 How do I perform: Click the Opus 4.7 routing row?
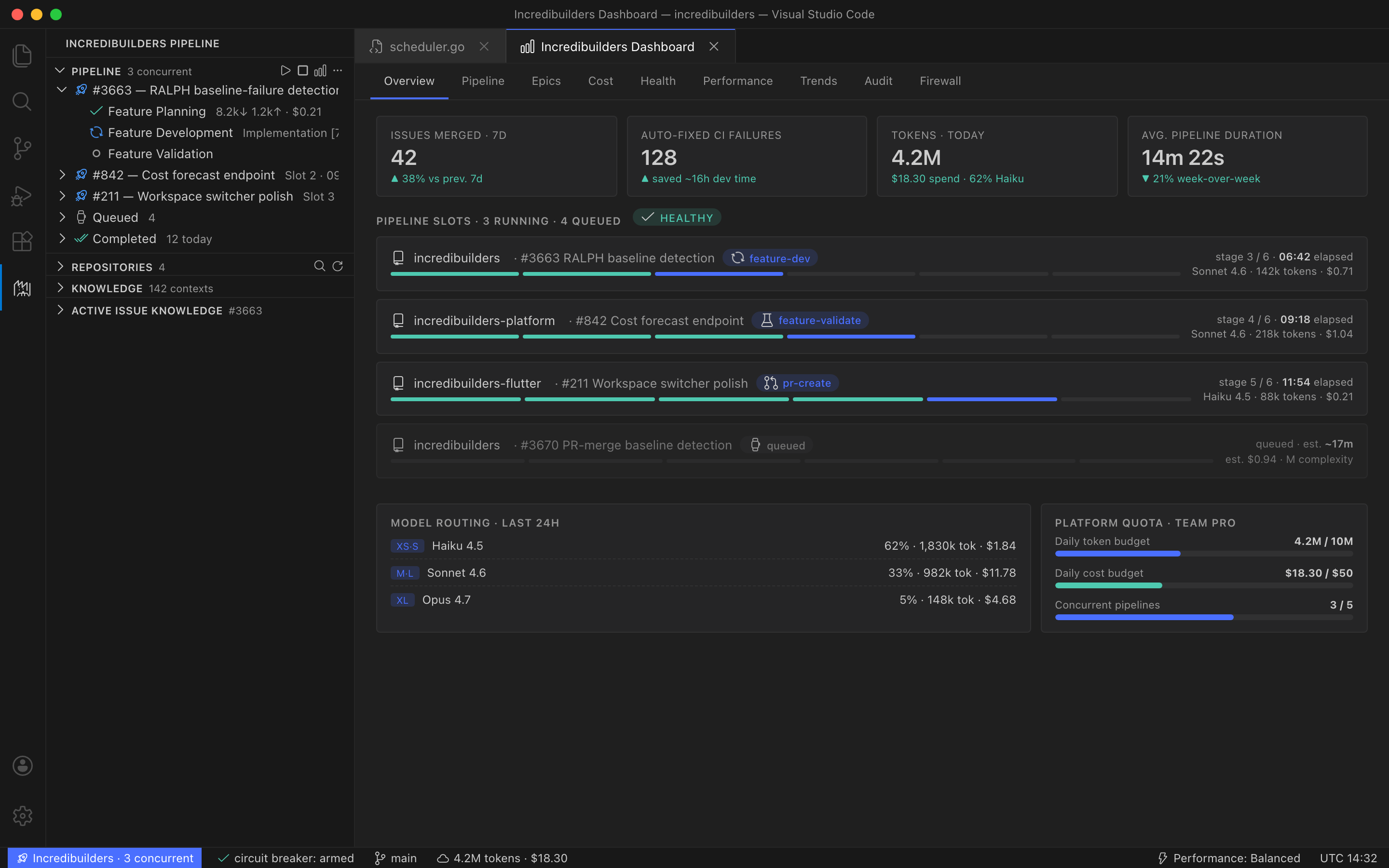coord(703,599)
